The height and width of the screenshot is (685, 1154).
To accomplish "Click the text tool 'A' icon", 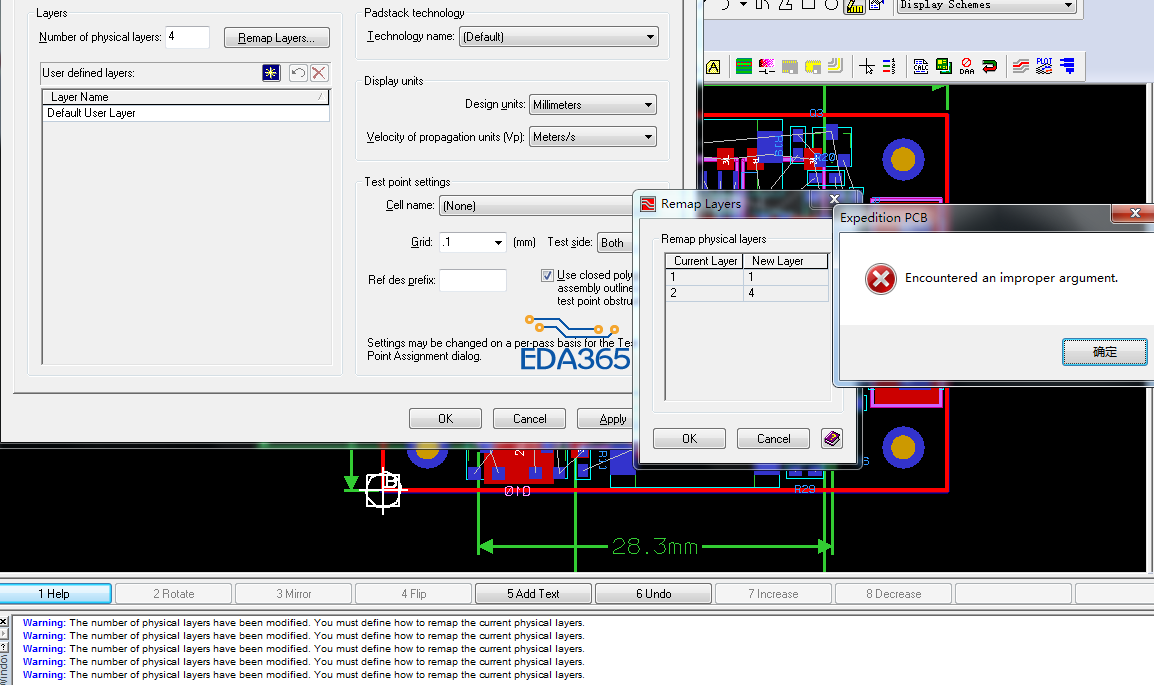I will coord(712,67).
